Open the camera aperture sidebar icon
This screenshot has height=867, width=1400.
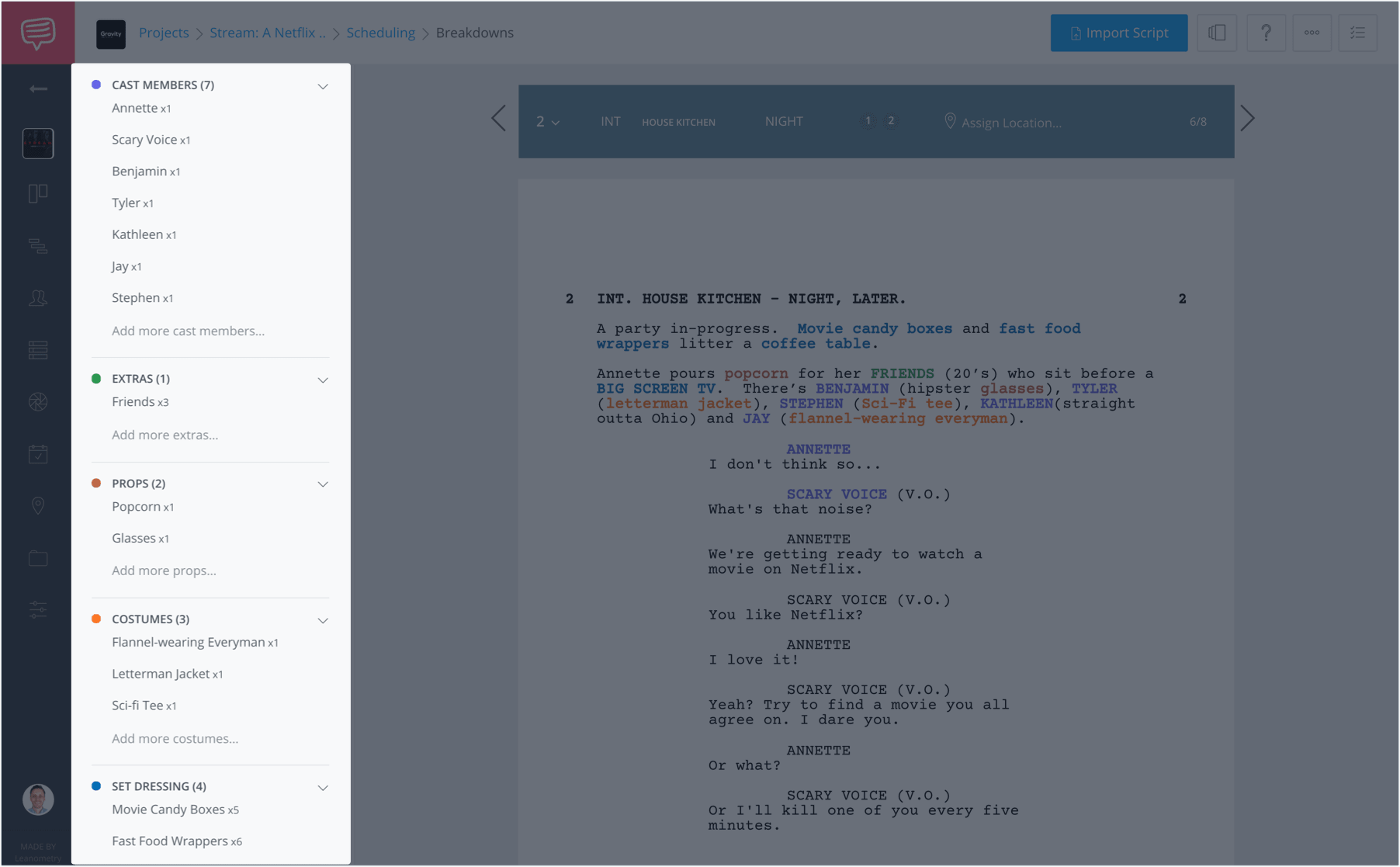tap(38, 402)
